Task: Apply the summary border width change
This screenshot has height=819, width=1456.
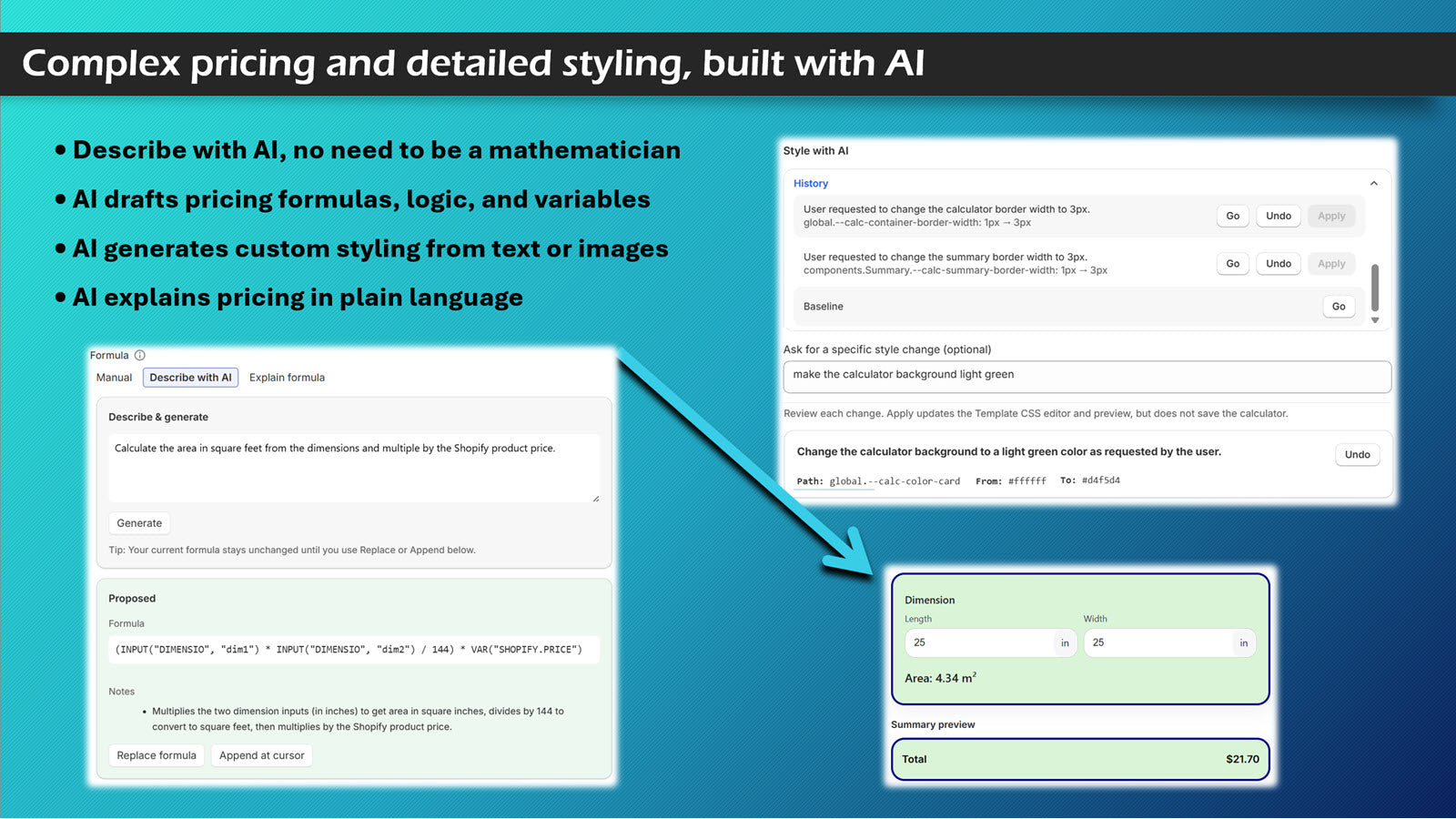Action: pos(1331,263)
